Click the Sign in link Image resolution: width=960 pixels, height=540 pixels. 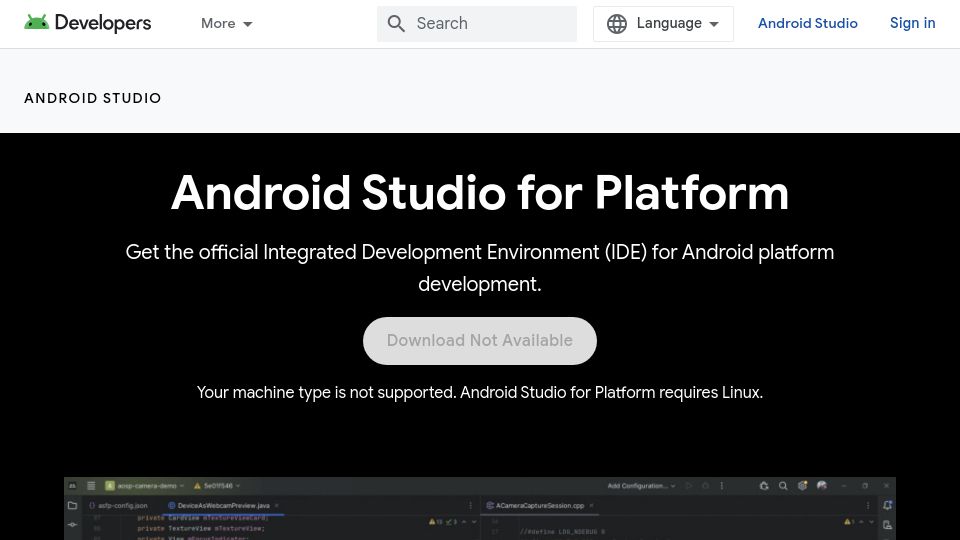click(x=912, y=23)
